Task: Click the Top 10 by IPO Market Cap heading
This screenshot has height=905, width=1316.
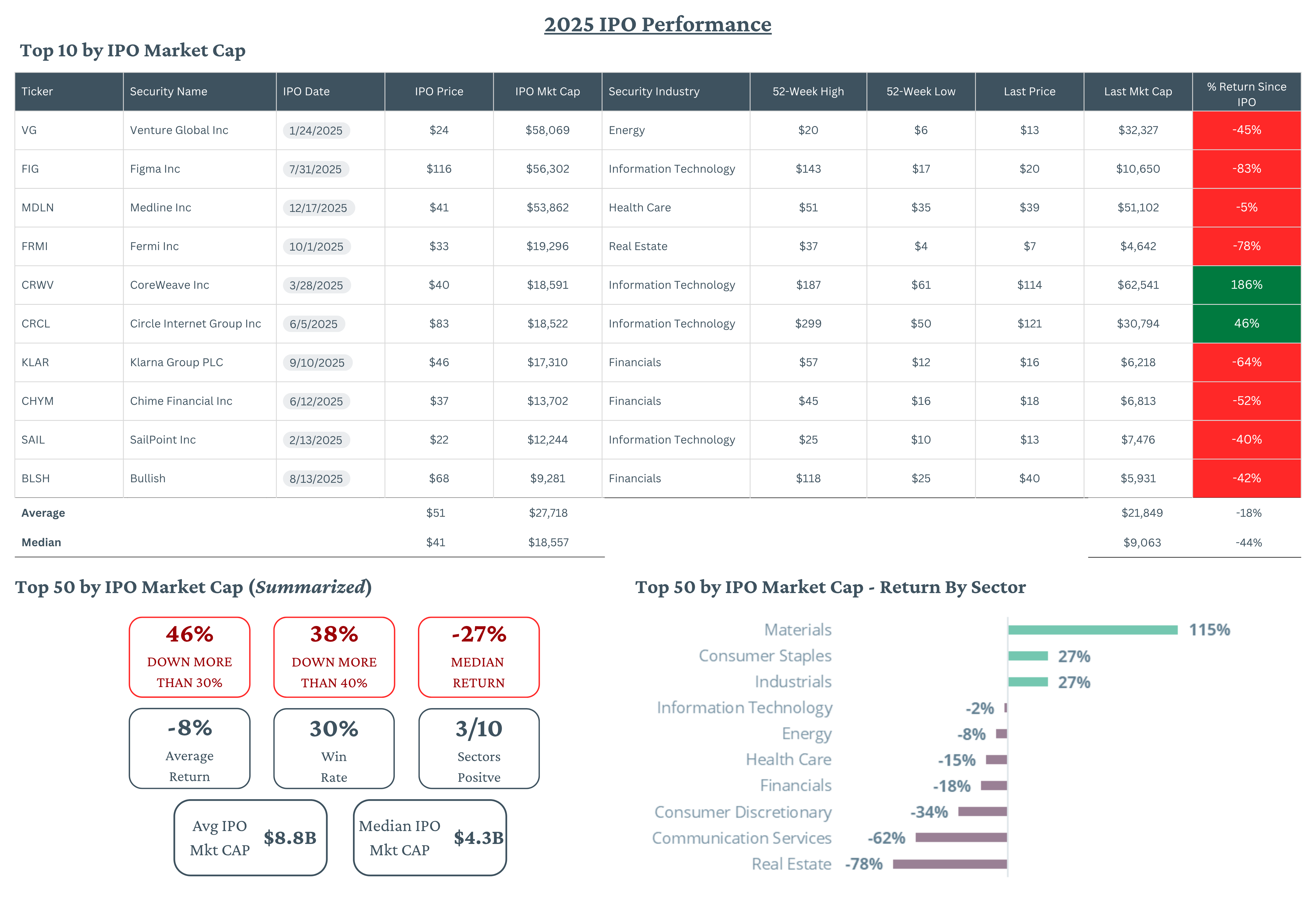Action: point(133,51)
